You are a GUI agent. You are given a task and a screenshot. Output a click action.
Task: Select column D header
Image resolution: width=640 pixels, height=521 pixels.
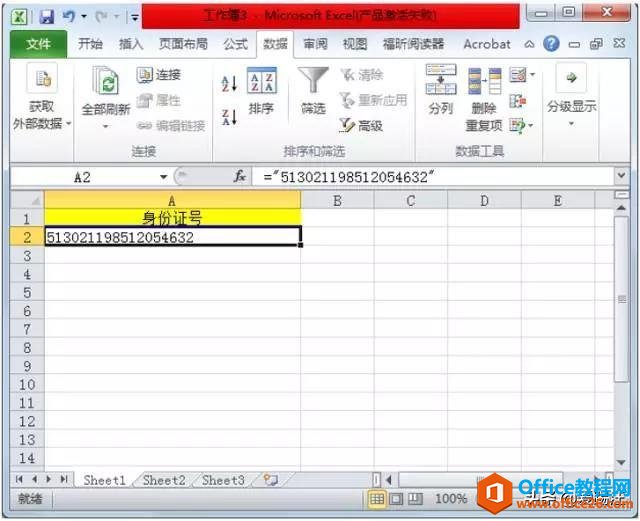484,200
